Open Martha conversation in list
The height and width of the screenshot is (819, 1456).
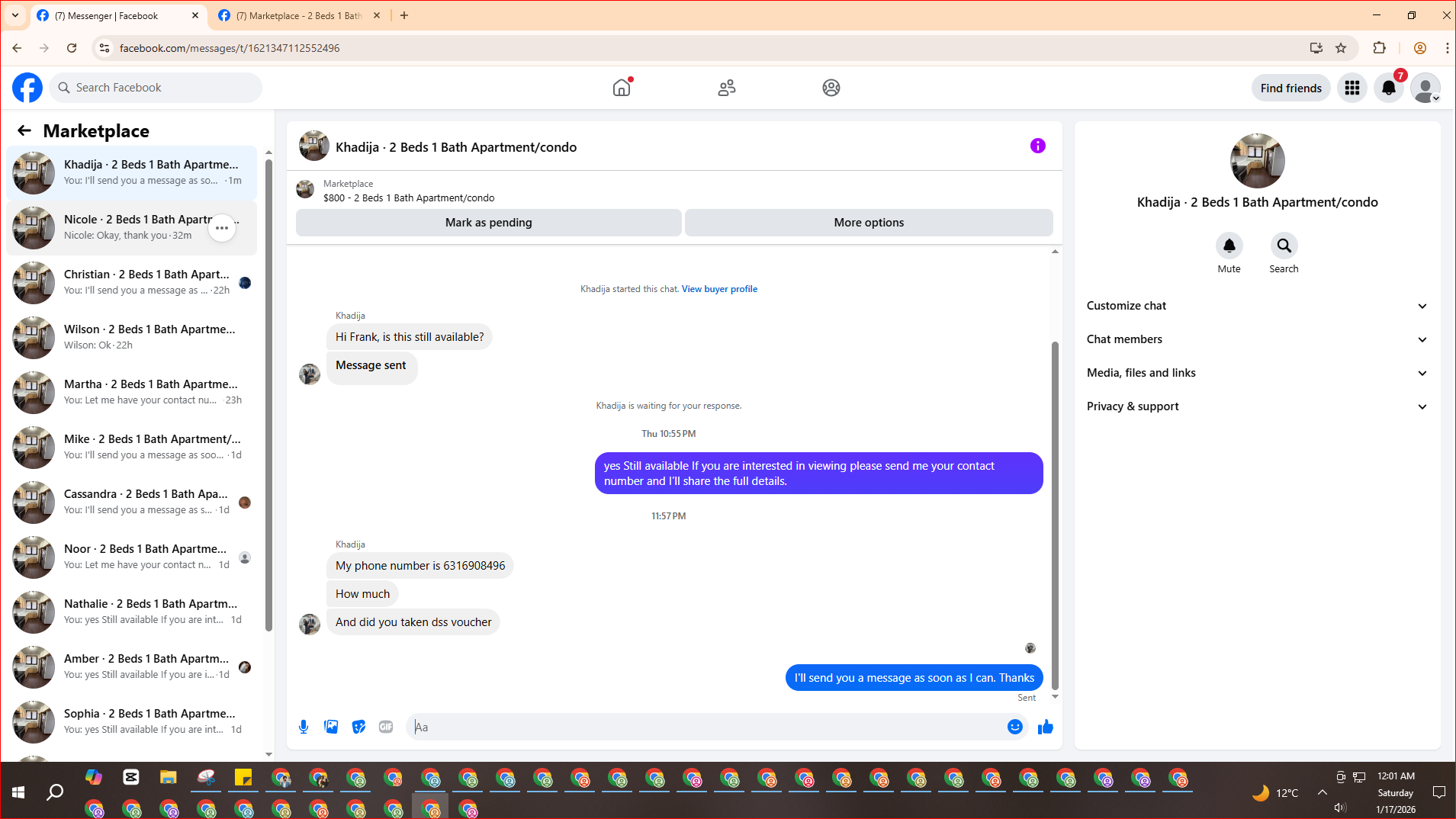131,393
